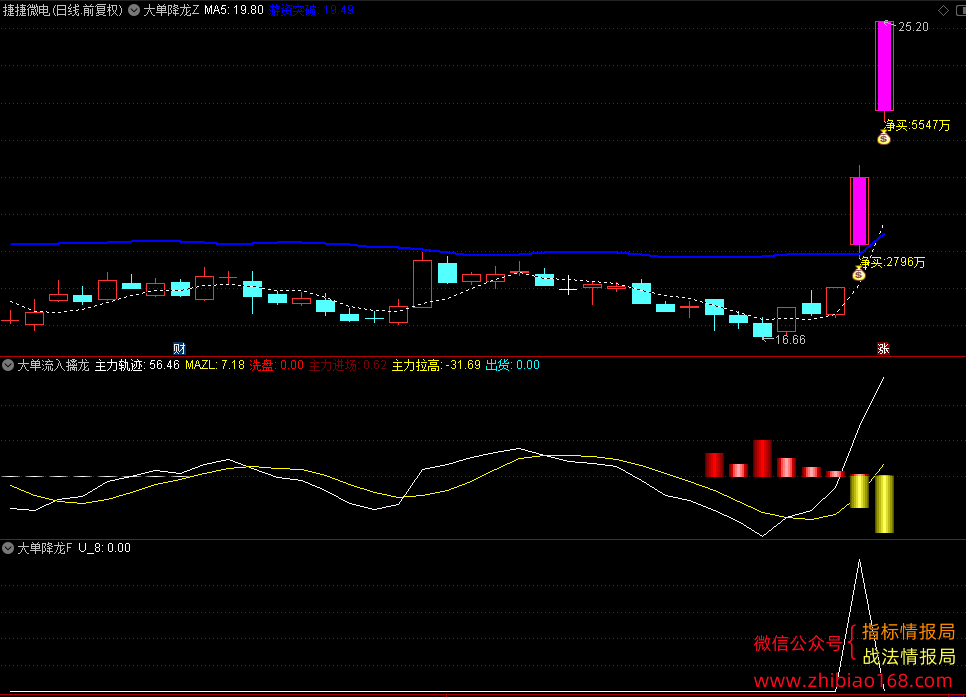Click the MA5: 19.80 value

pyautogui.click(x=233, y=10)
